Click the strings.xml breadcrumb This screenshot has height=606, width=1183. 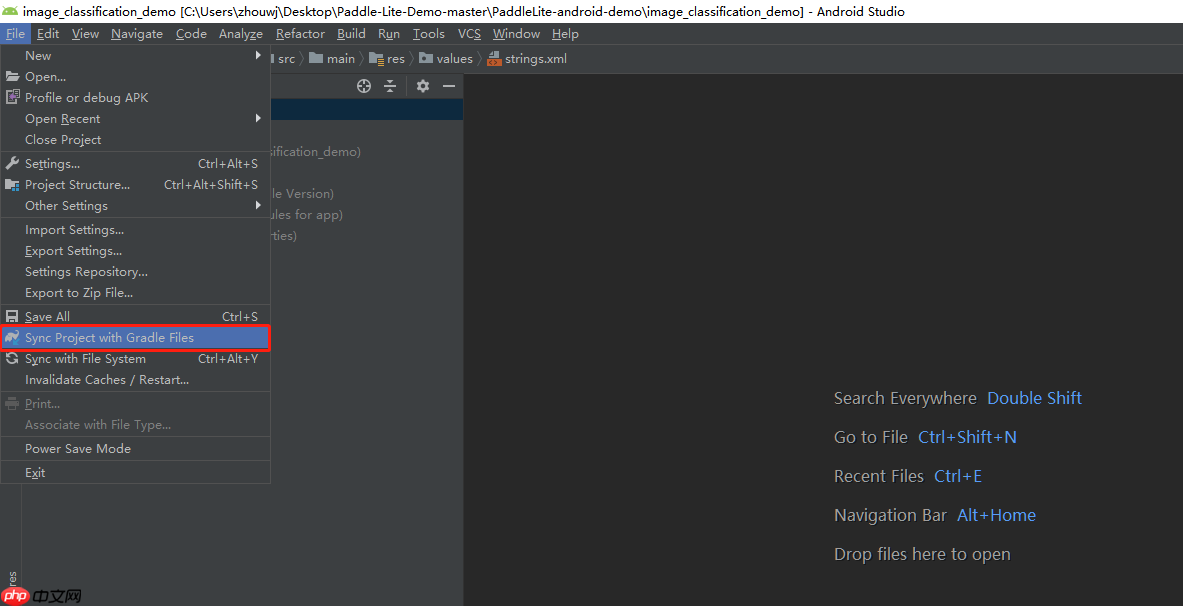(535, 59)
